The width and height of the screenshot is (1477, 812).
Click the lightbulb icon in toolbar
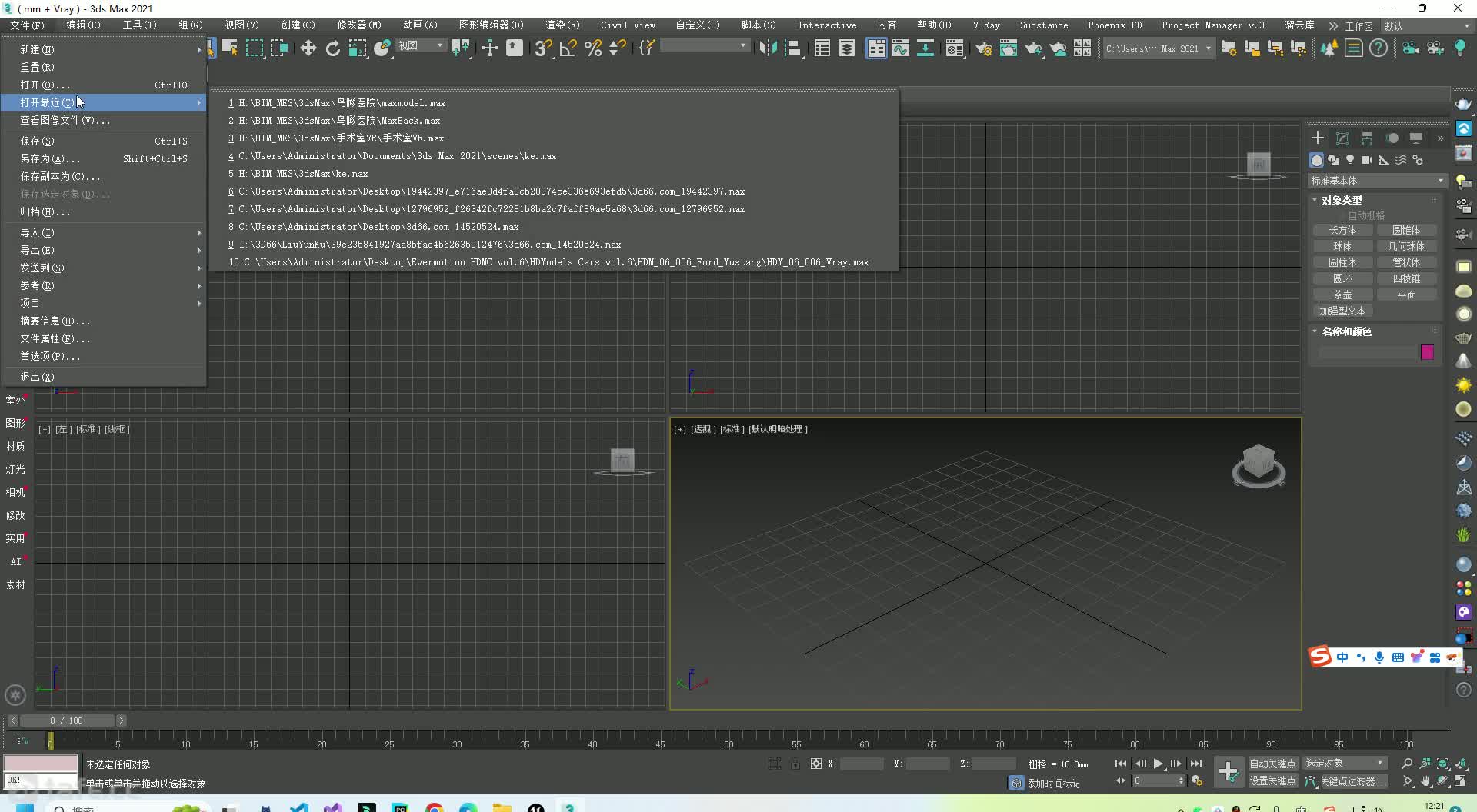coord(1460,48)
